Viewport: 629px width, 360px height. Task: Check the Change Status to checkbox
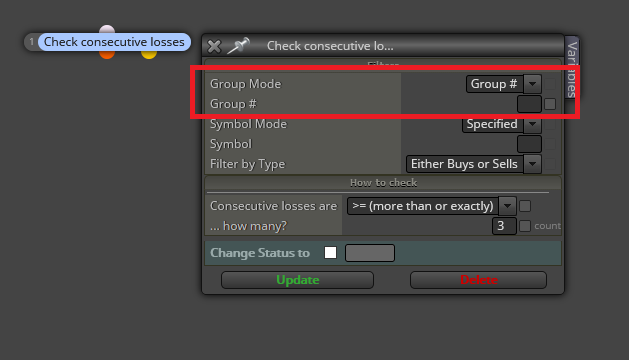(331, 253)
